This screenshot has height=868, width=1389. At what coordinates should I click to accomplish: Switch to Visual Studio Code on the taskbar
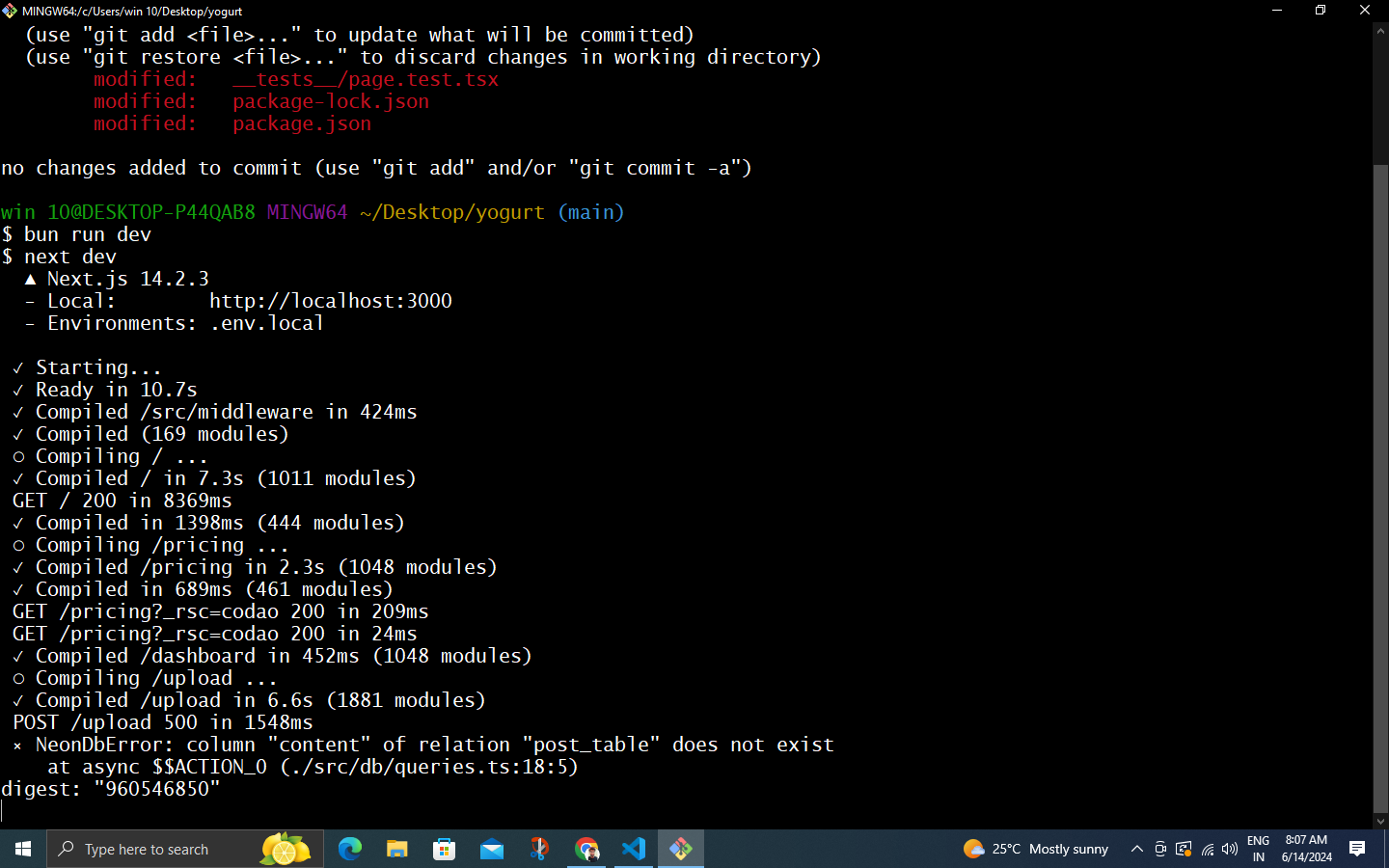click(634, 849)
